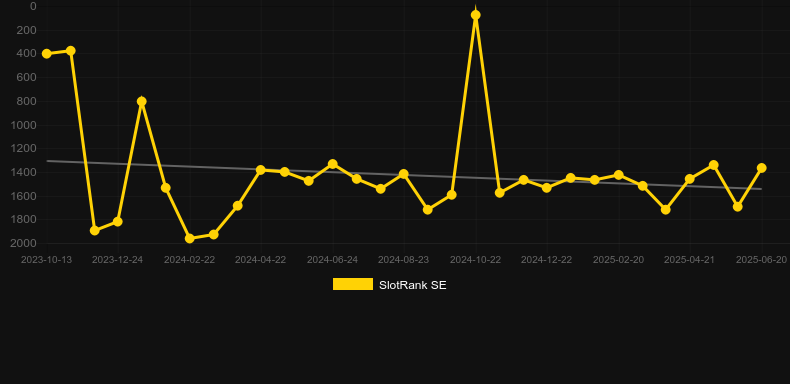Select the data point at 2024-08-23
This screenshot has width=790, height=384.
[404, 174]
